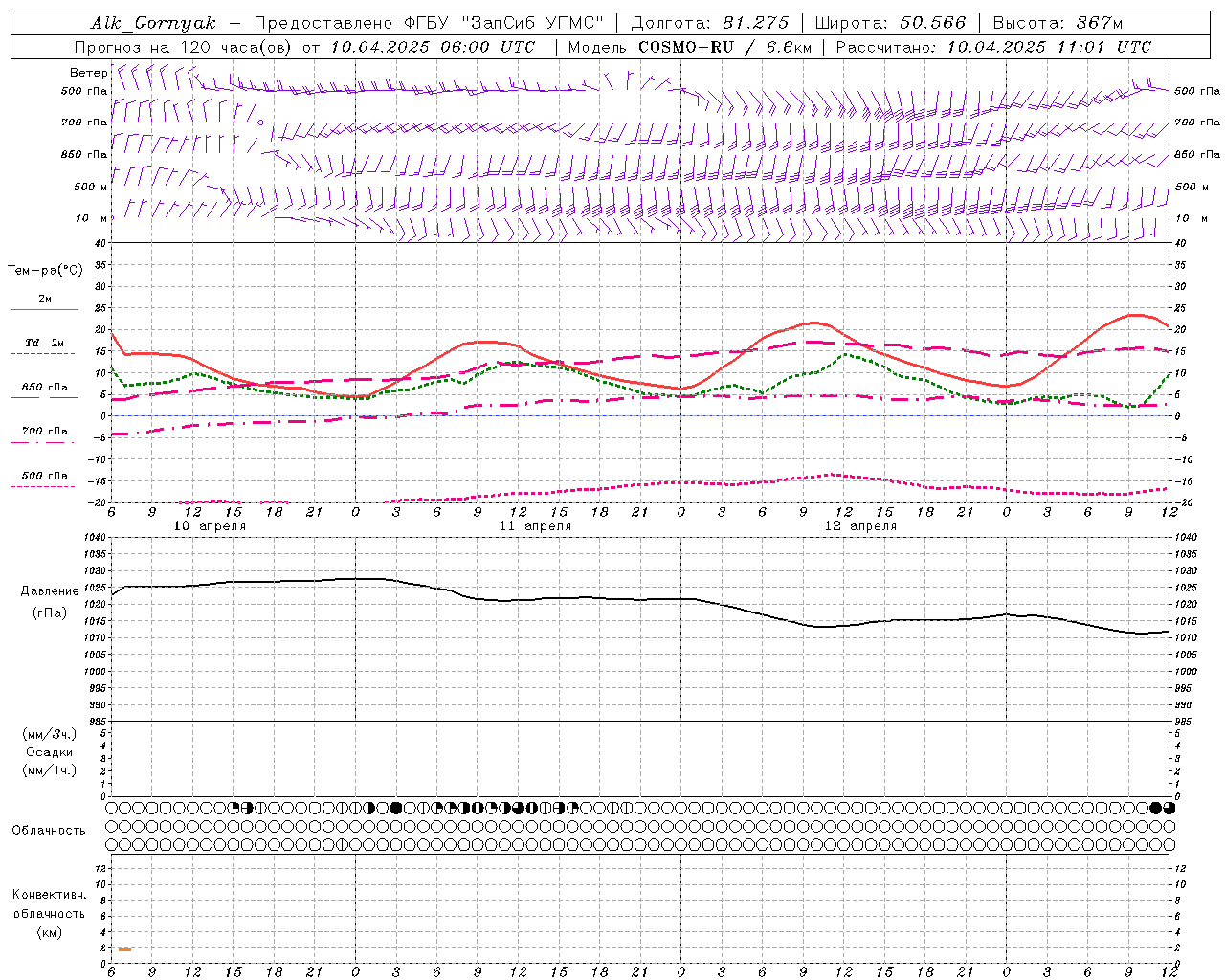Click the 'Конвективн.' label
Screen dimensions: 1225x980
[49, 895]
